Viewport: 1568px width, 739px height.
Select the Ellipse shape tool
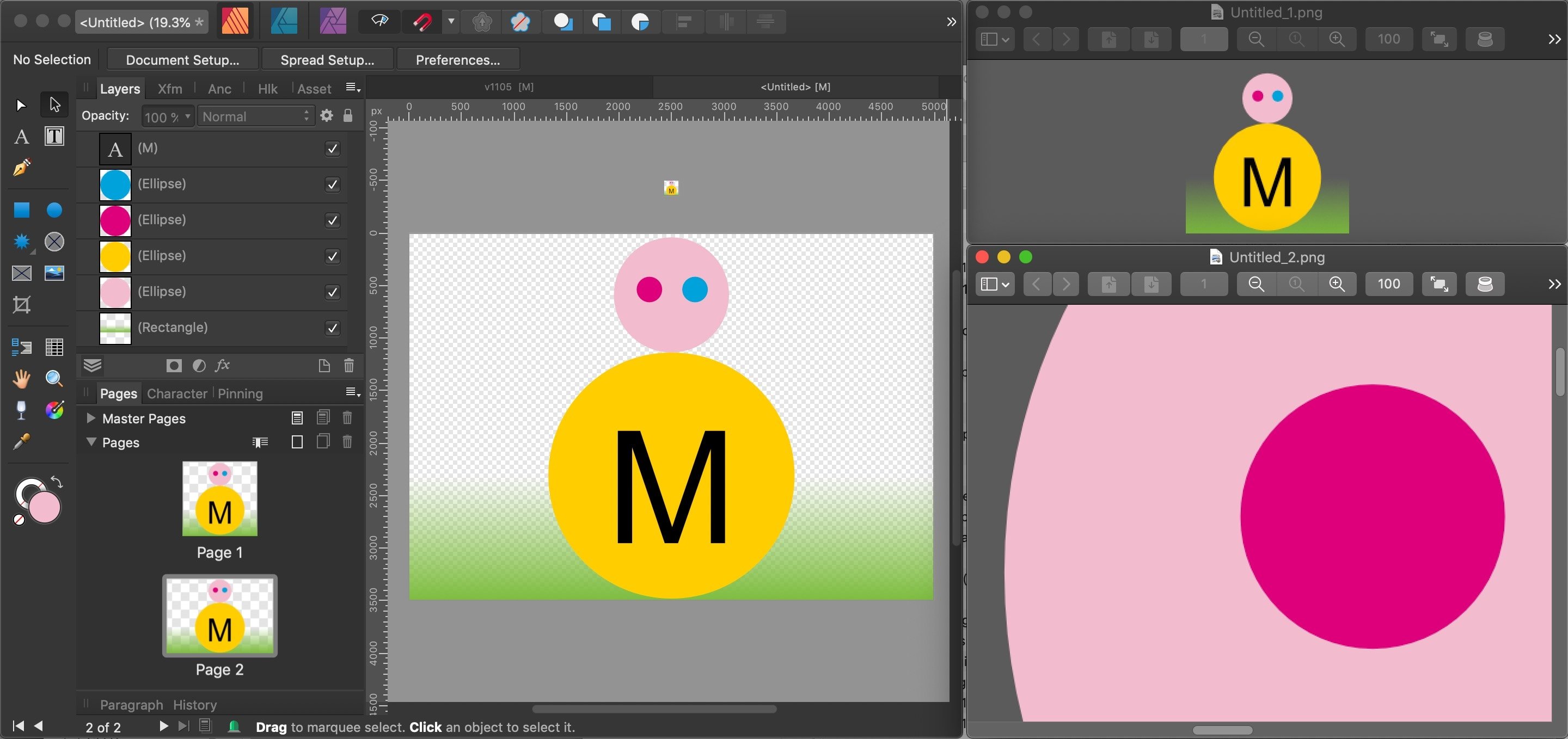coord(54,211)
